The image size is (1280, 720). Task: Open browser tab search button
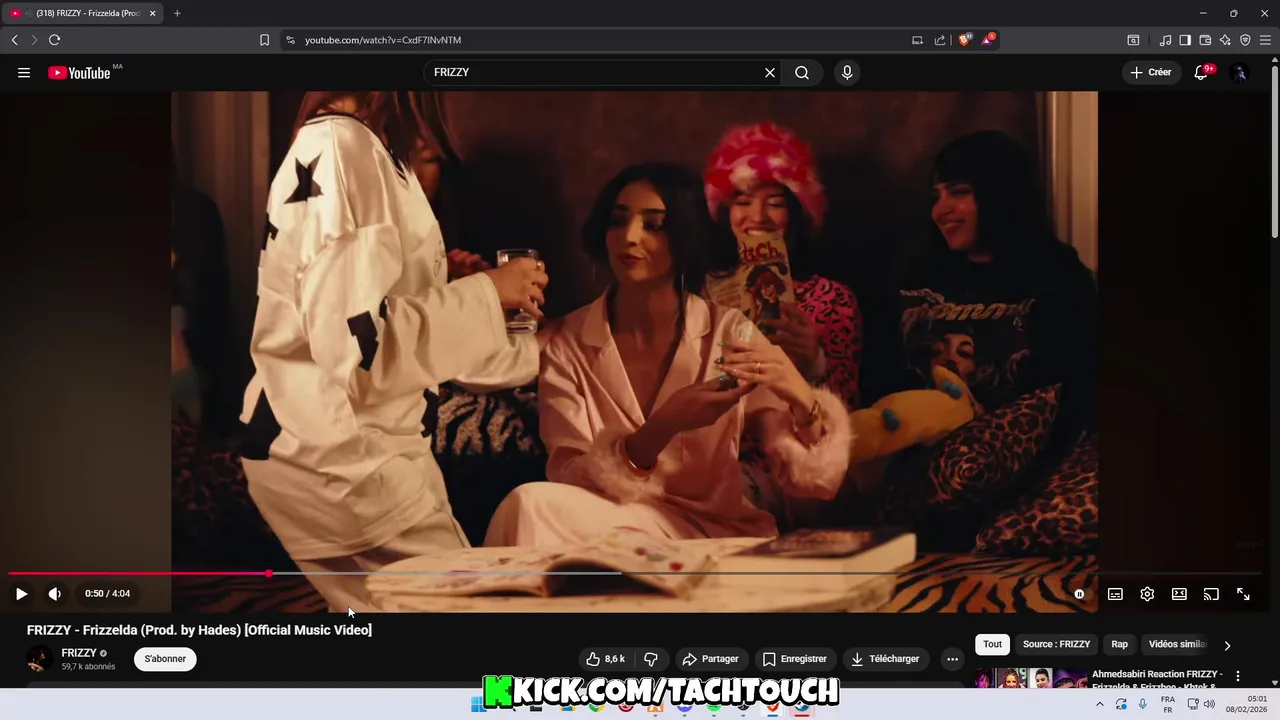point(1133,40)
